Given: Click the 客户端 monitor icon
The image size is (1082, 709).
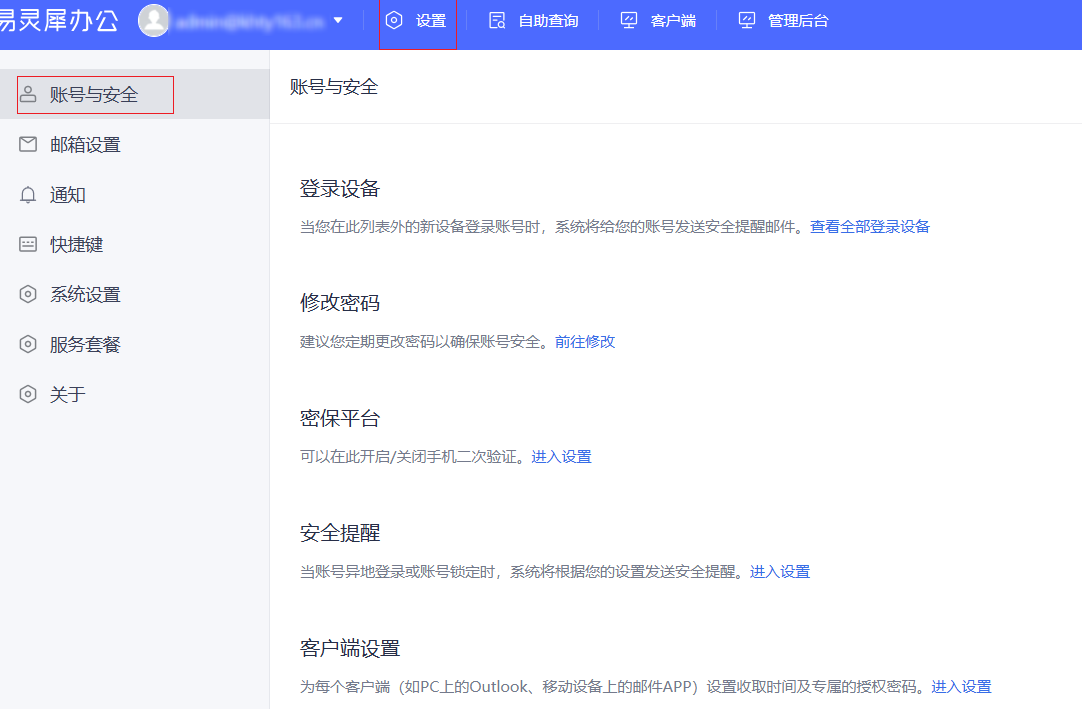Looking at the screenshot, I should click(629, 21).
